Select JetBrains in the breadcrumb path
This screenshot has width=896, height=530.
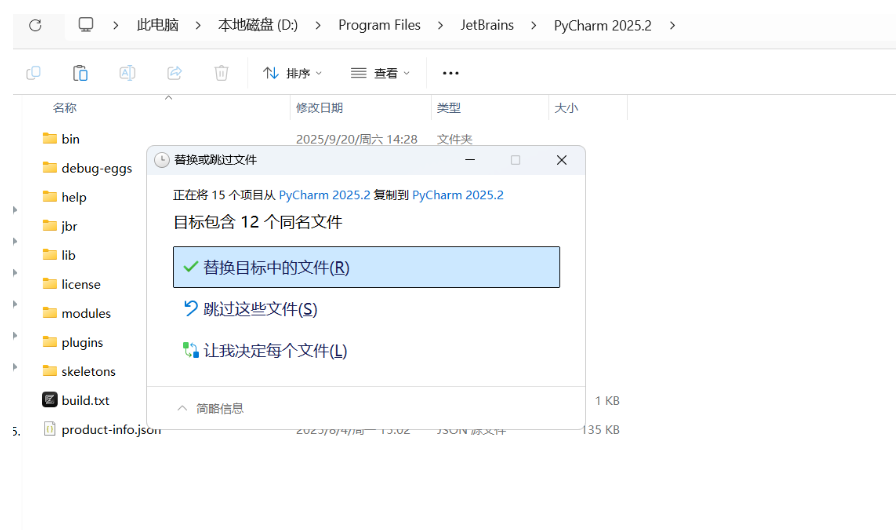[487, 25]
